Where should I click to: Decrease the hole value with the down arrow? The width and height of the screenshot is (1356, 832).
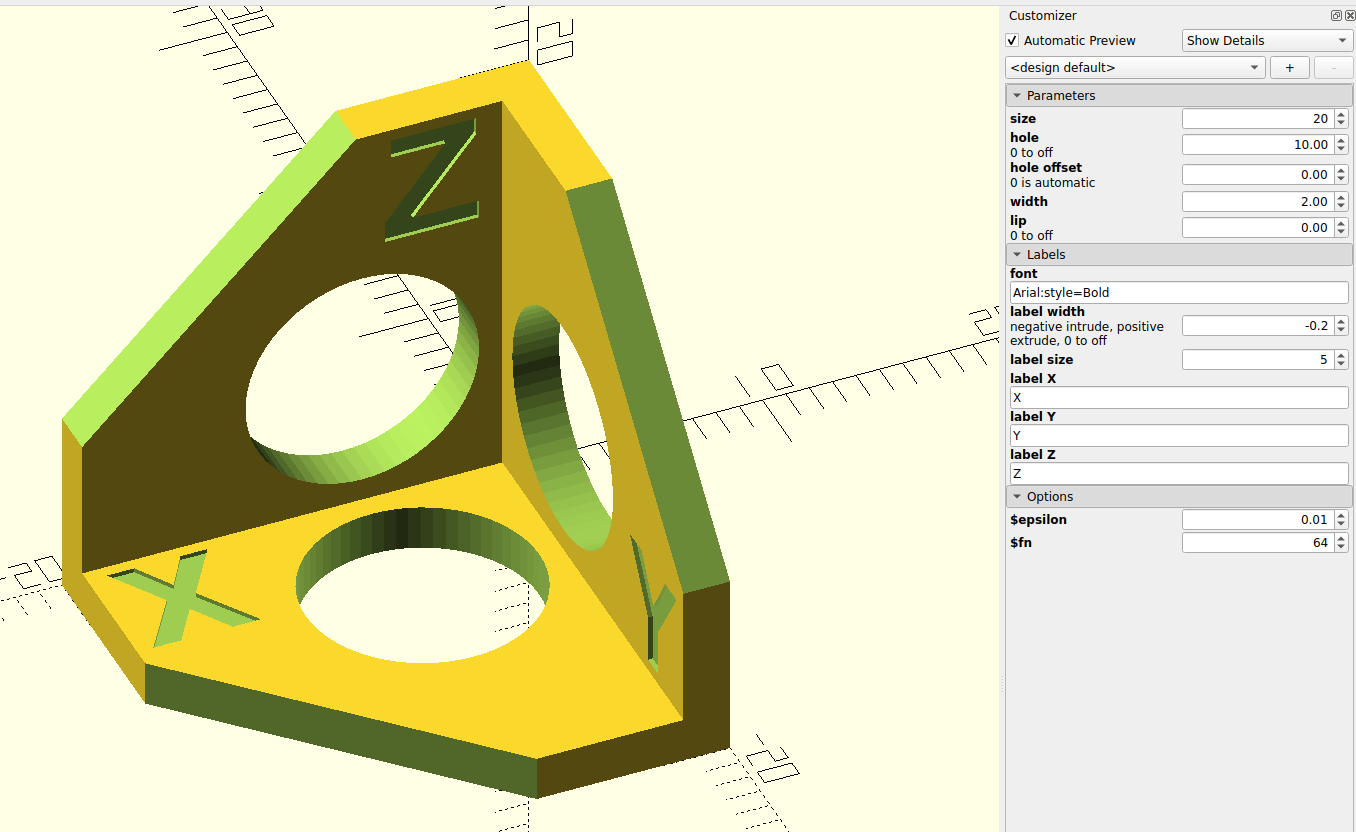(x=1341, y=148)
